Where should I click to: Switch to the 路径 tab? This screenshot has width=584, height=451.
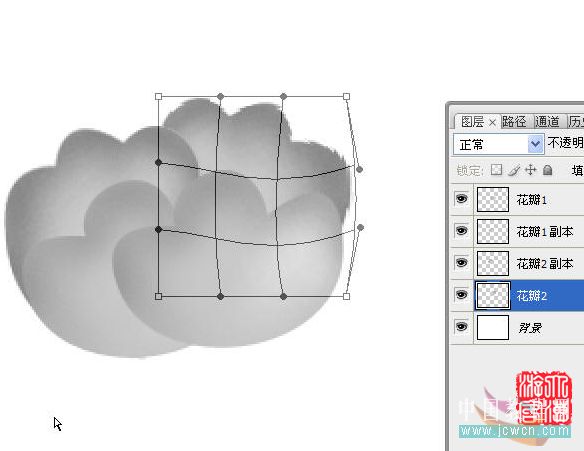click(x=514, y=121)
